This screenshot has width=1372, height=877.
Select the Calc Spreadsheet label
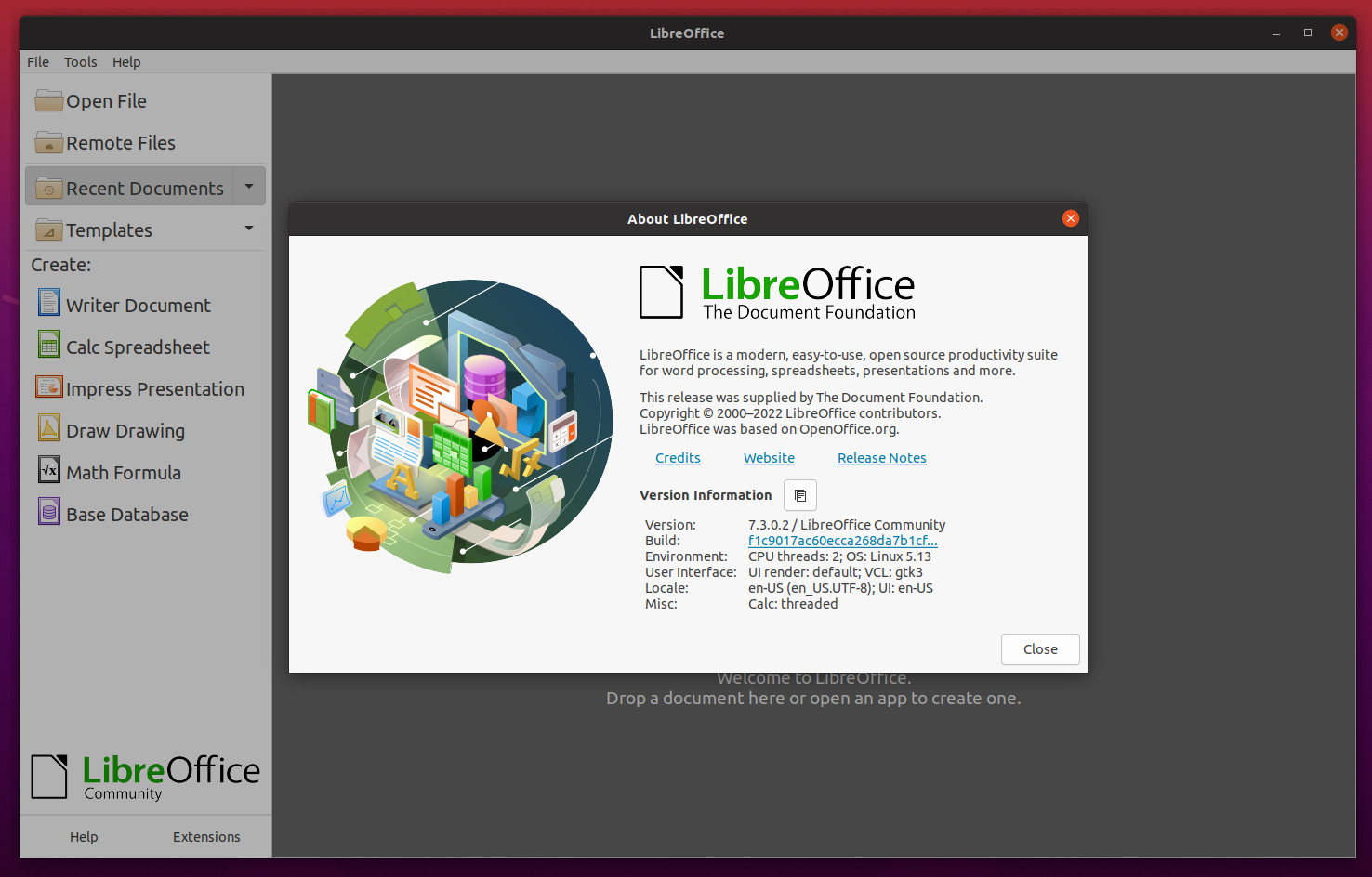tap(138, 347)
